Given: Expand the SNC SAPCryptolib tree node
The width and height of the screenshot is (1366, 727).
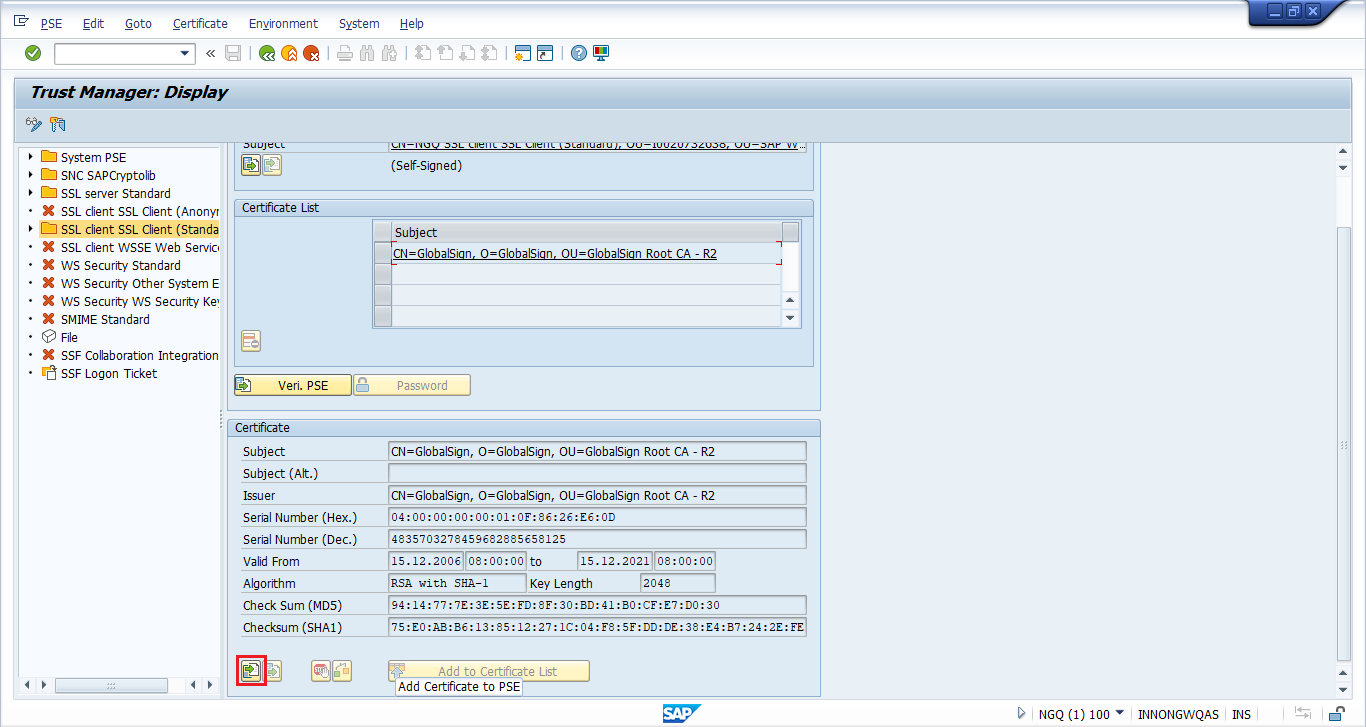Looking at the screenshot, I should click(x=31, y=175).
